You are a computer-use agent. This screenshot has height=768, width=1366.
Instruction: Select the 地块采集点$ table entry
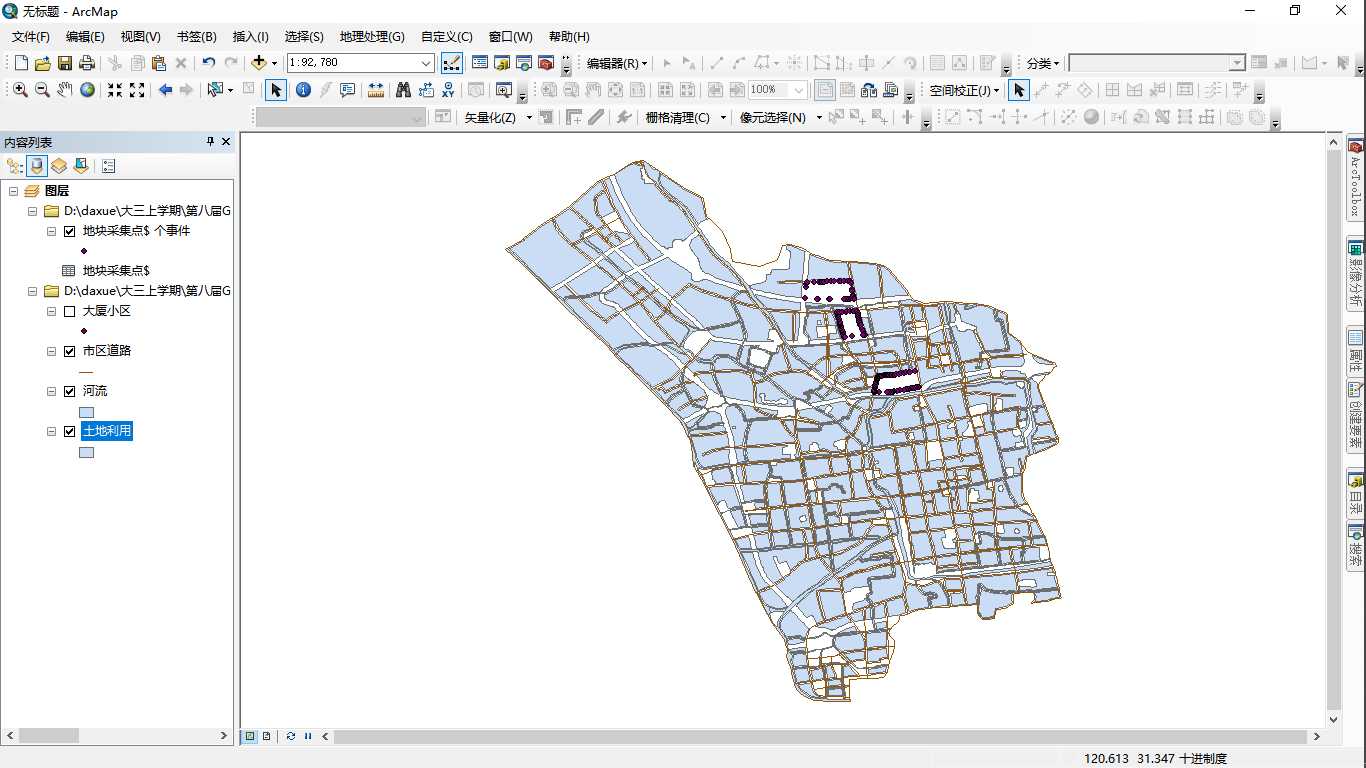click(x=116, y=271)
